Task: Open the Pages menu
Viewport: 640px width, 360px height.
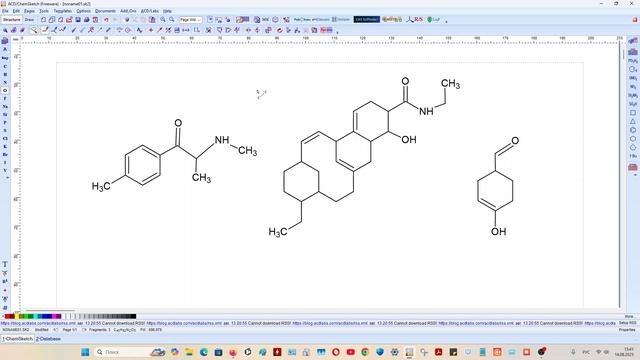Action: (29, 11)
